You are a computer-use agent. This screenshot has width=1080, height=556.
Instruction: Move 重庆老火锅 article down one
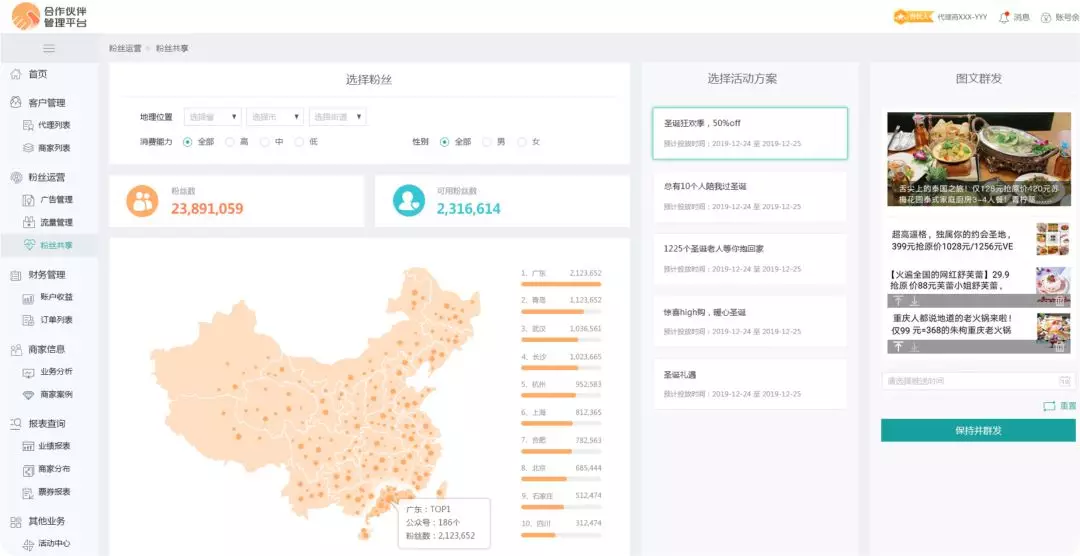915,347
